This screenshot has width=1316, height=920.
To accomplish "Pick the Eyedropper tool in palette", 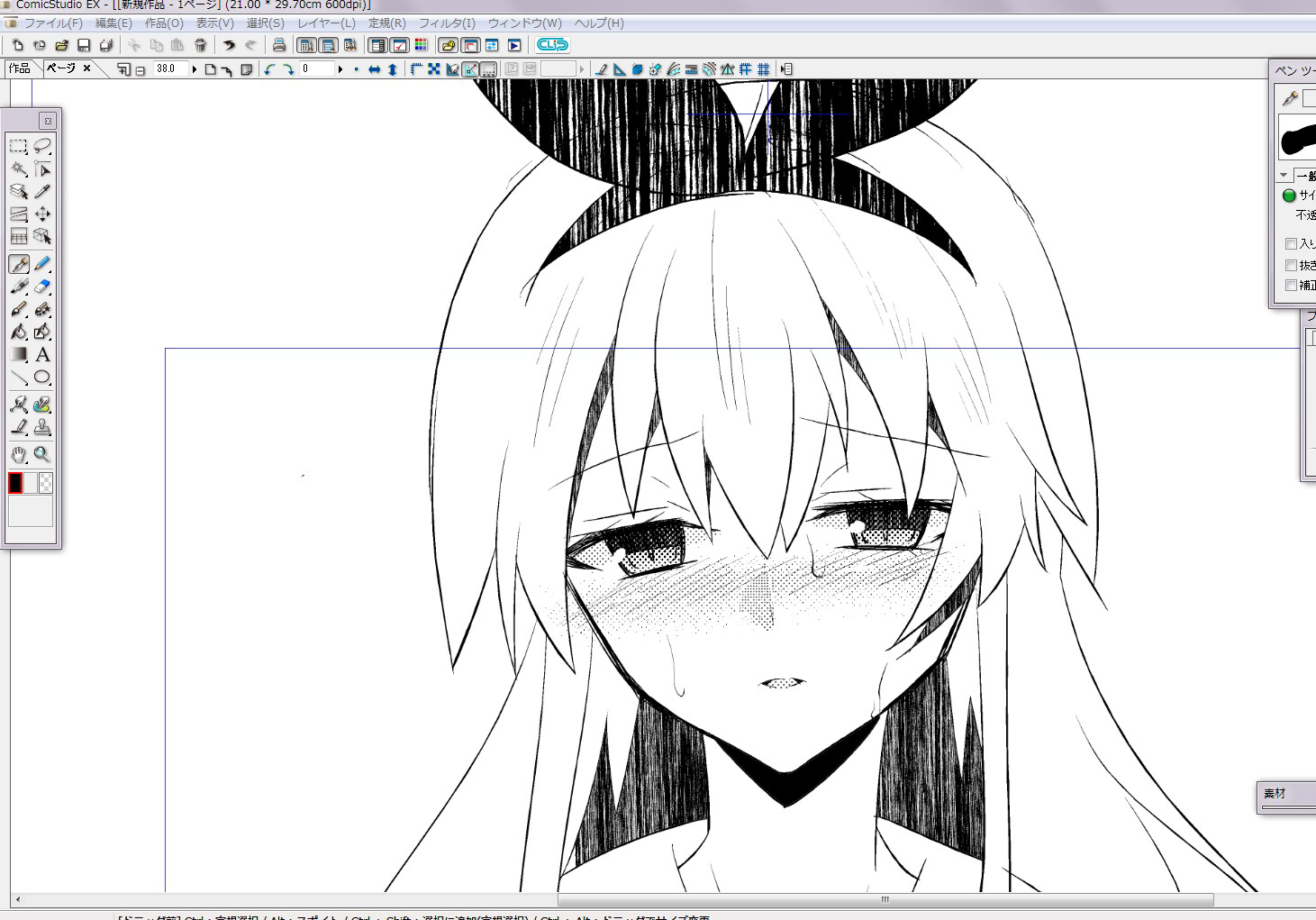I will point(42,192).
